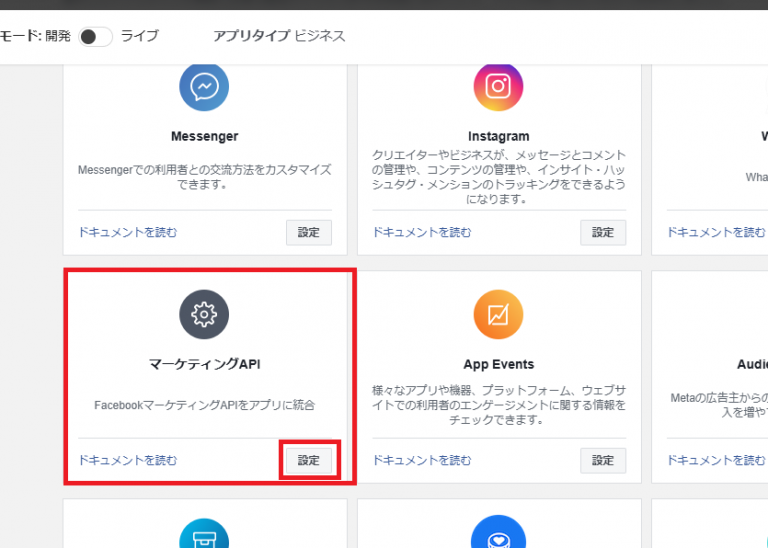
Task: Click the モード: 開発 label
Action: [x=35, y=36]
